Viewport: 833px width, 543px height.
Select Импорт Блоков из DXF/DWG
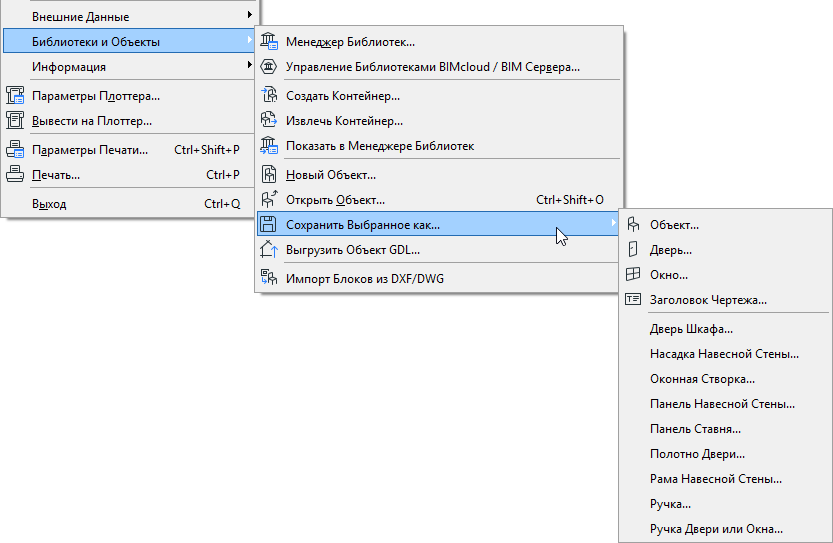(x=438, y=278)
